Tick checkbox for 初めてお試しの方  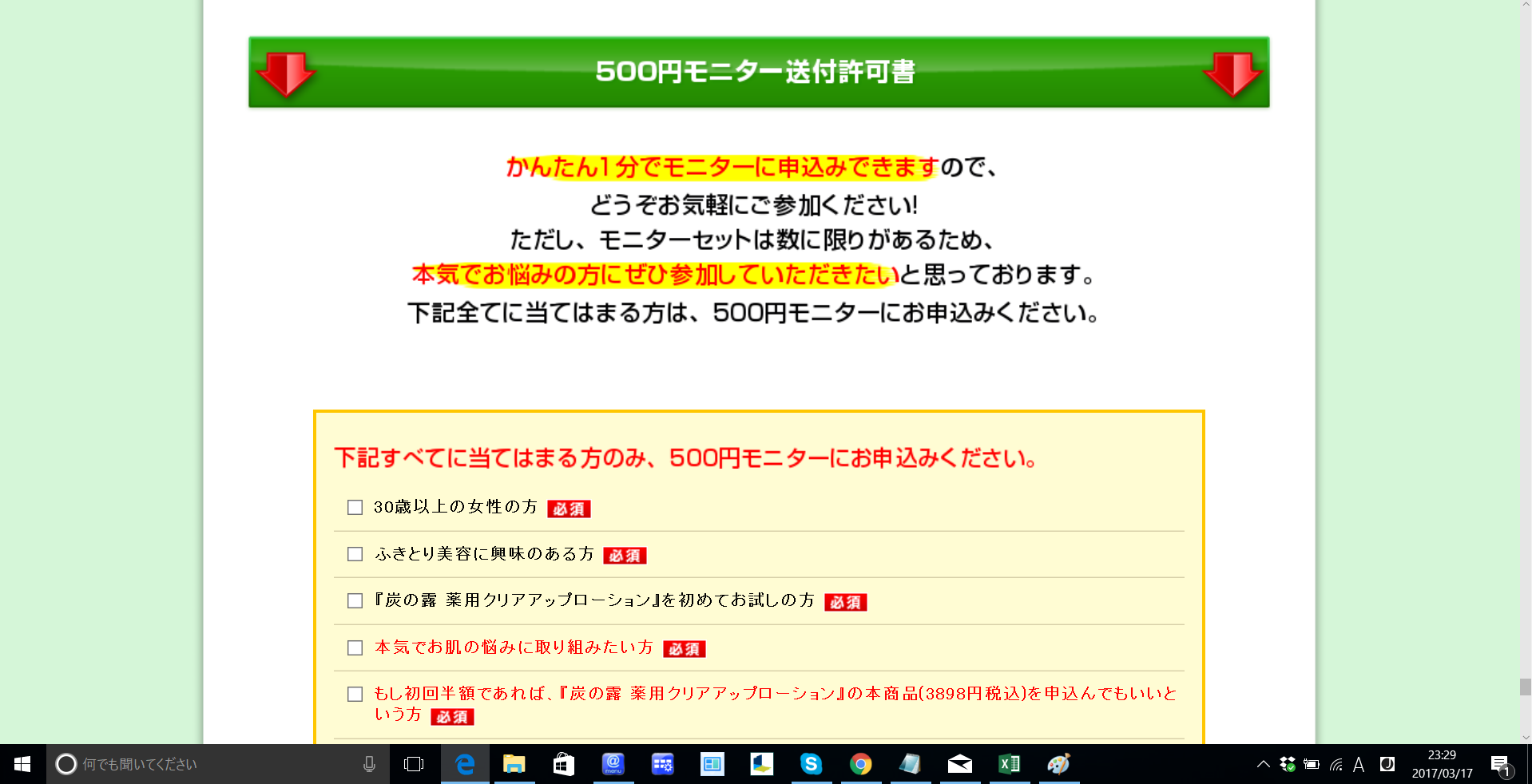point(355,600)
